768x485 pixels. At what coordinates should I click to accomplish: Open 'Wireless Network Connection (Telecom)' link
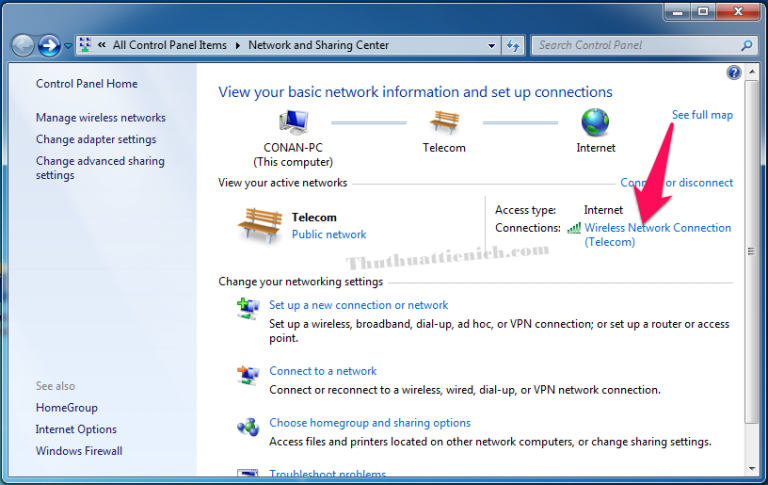coord(657,228)
